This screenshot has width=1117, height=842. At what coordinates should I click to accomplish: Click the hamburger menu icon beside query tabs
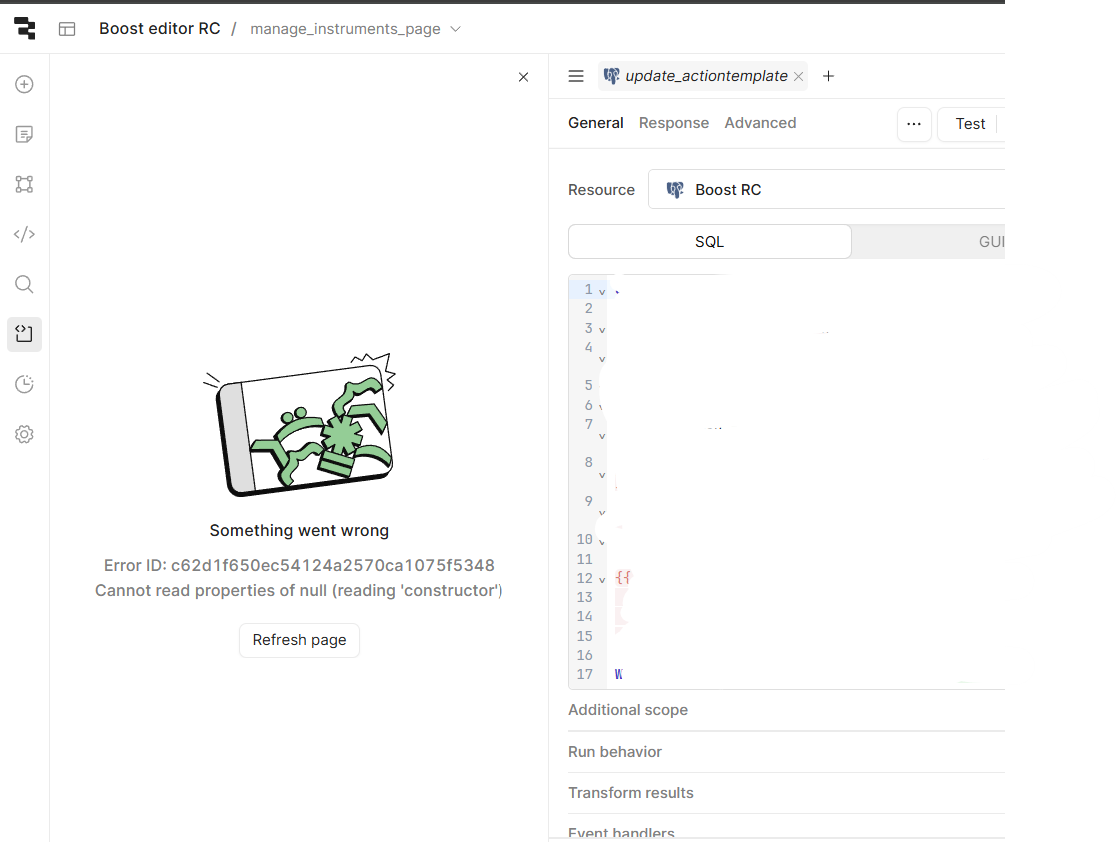point(576,76)
